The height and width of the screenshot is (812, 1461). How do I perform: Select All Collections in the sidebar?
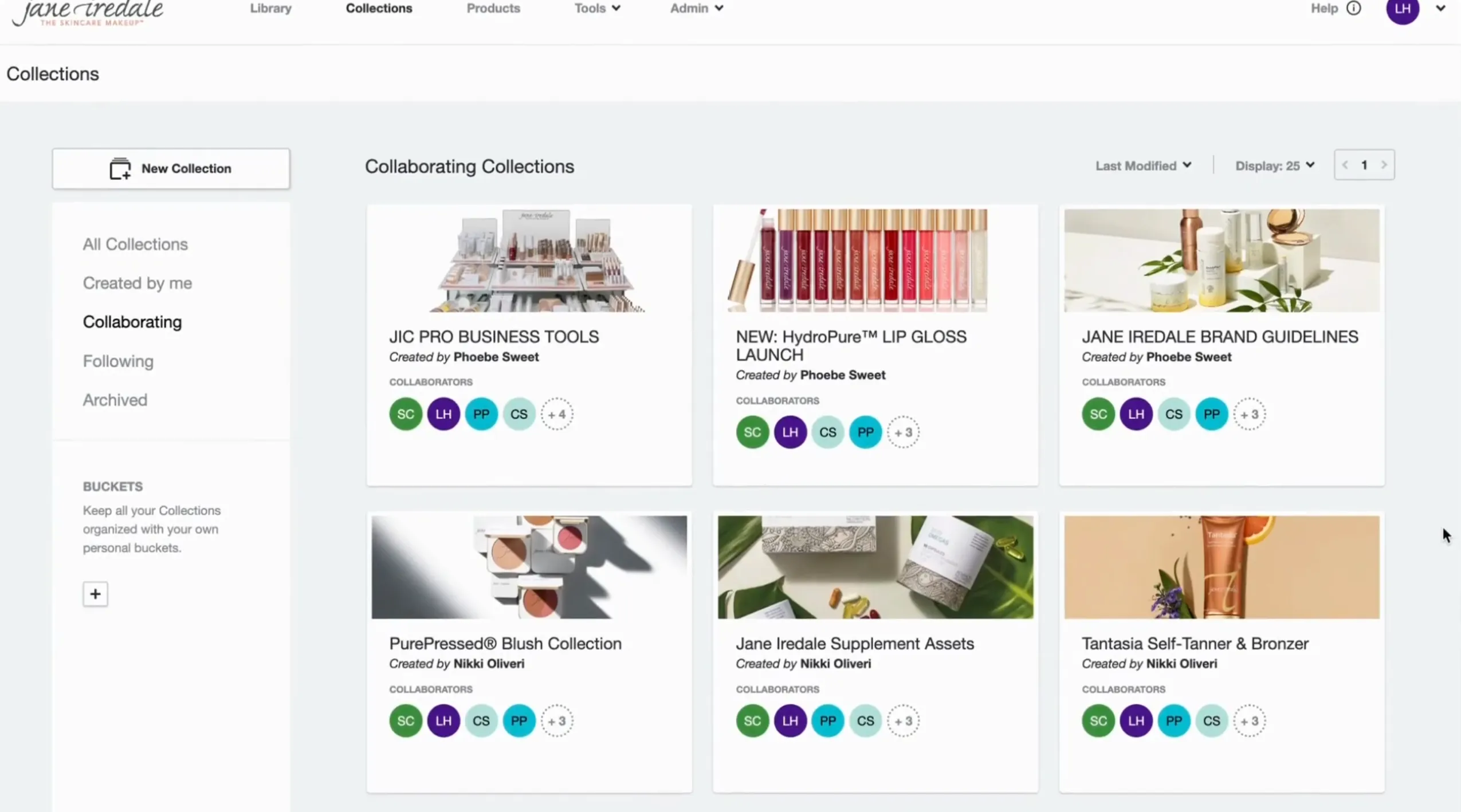(135, 244)
